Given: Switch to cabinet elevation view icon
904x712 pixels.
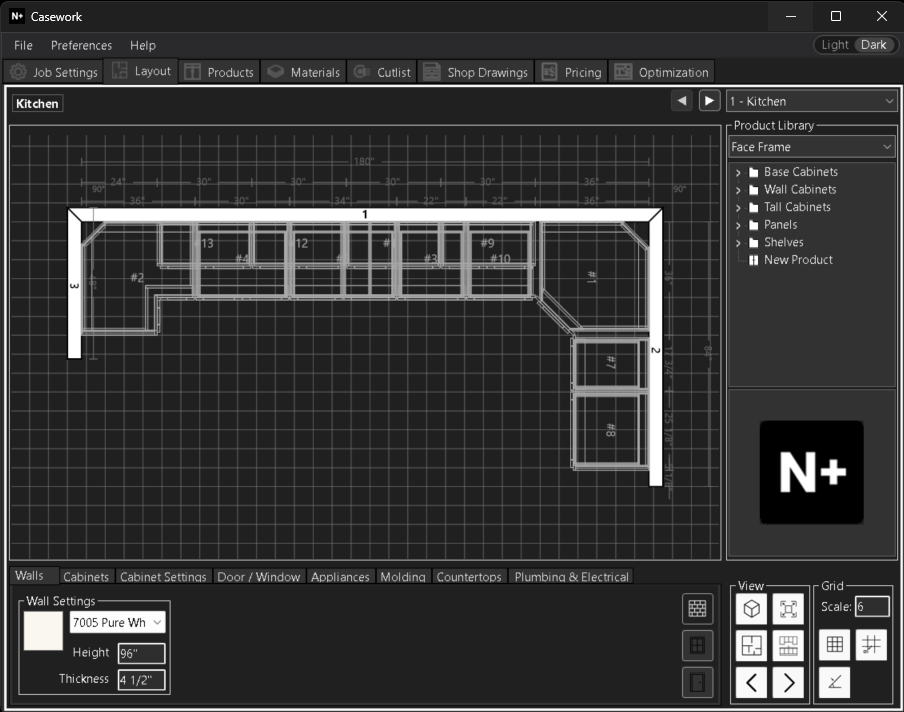Looking at the screenshot, I should [788, 645].
